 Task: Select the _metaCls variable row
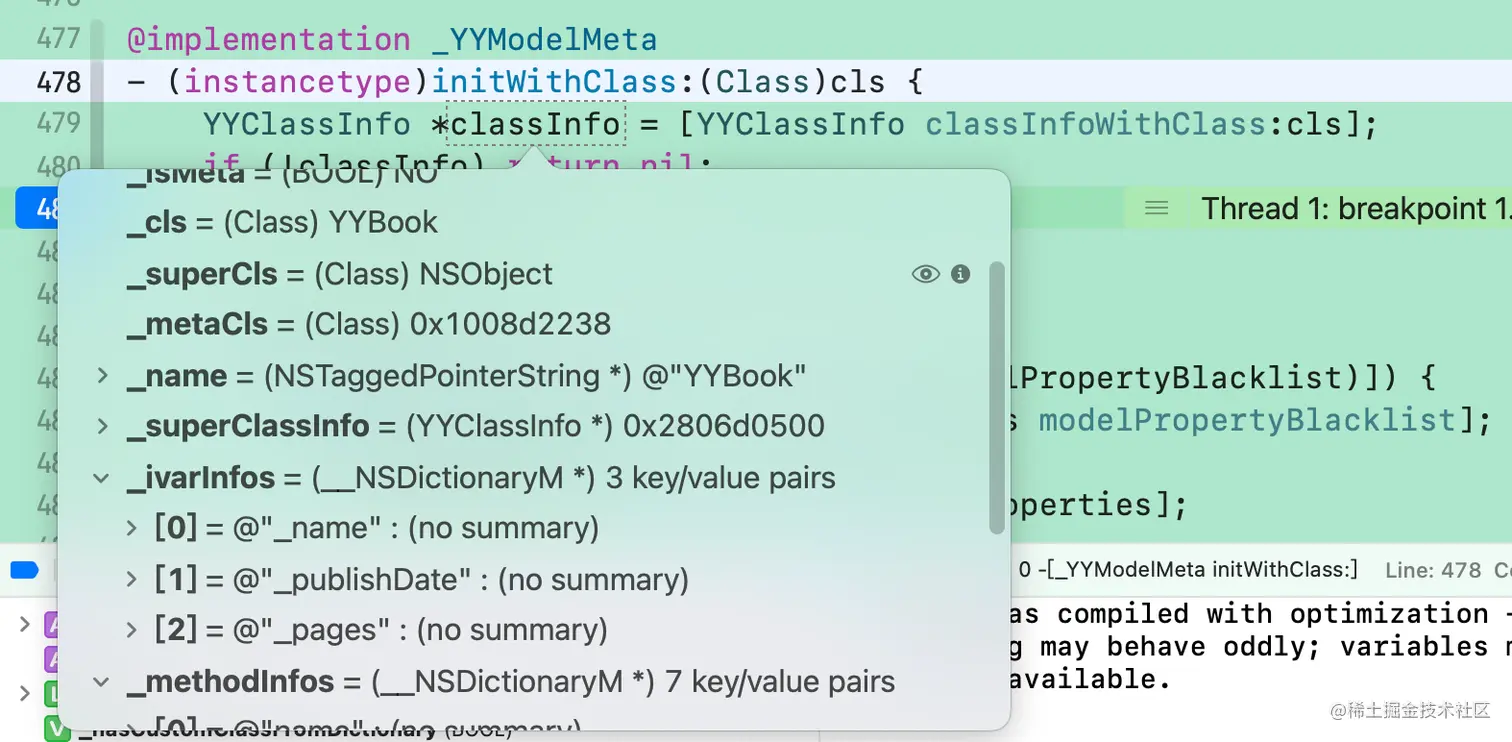coord(368,324)
